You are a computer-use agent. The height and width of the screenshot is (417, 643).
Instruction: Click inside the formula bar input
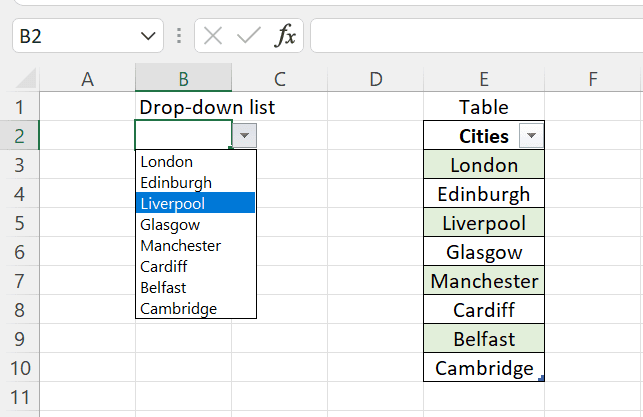[x=475, y=37]
